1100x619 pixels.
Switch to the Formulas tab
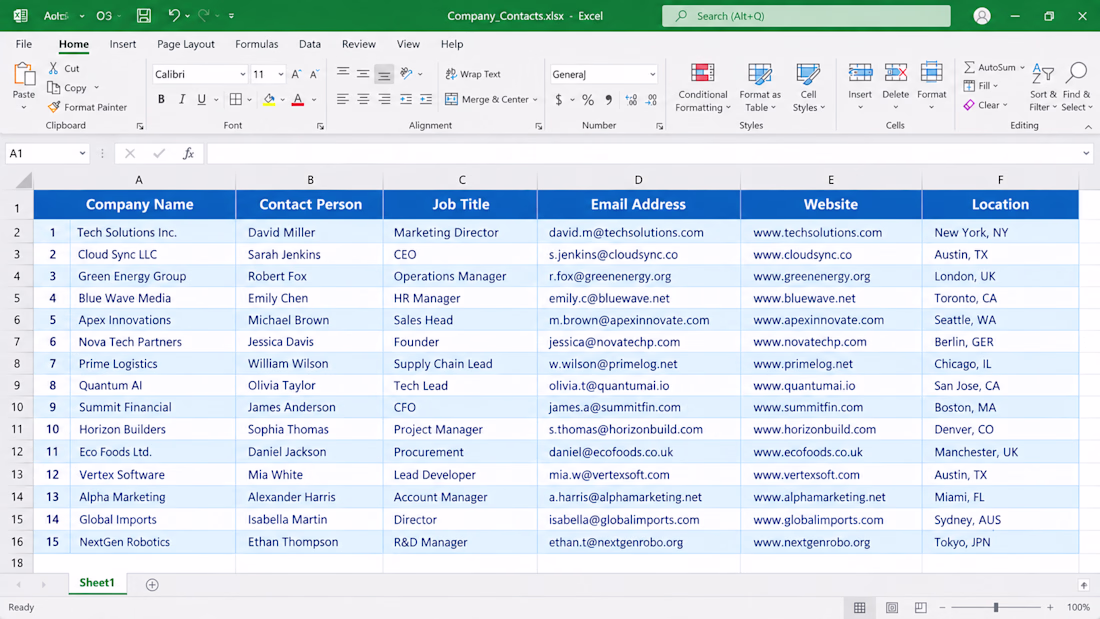pos(257,44)
